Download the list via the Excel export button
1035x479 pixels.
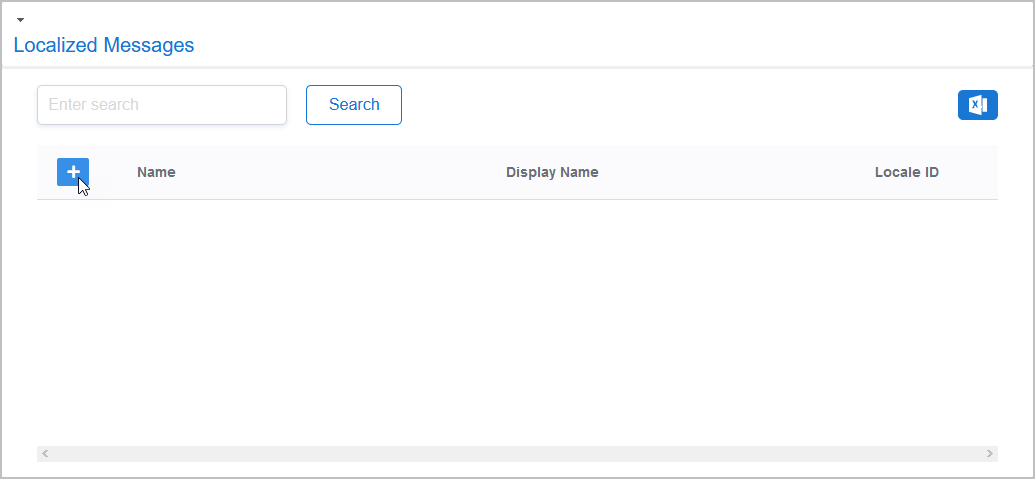pos(977,105)
